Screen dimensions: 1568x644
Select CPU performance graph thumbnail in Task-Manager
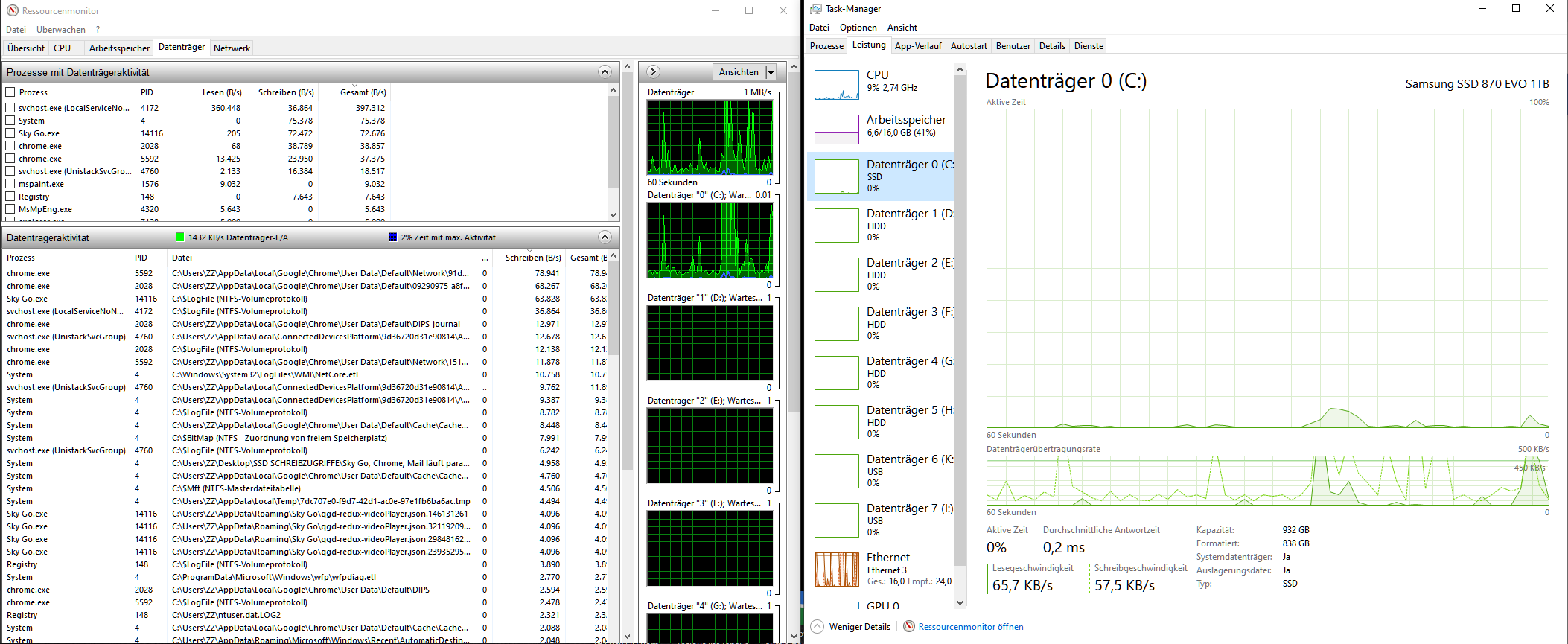click(x=837, y=85)
